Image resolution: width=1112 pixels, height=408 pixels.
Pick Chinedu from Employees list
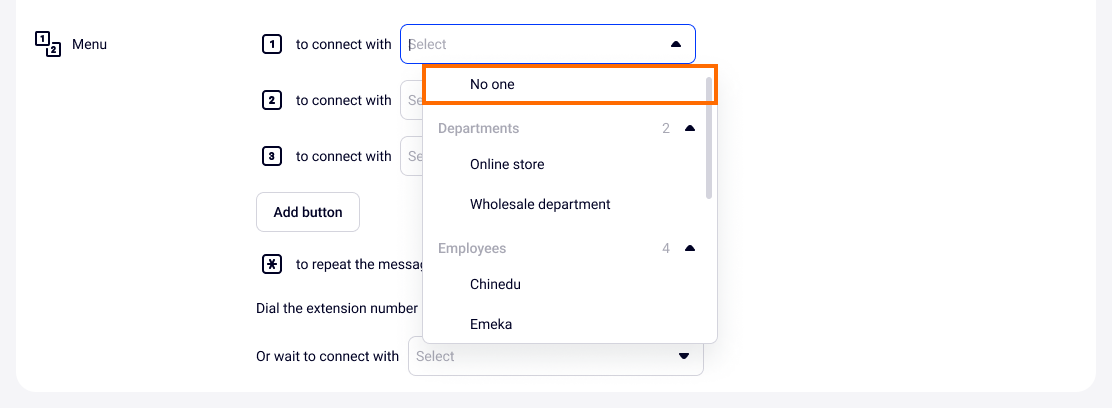(x=495, y=284)
